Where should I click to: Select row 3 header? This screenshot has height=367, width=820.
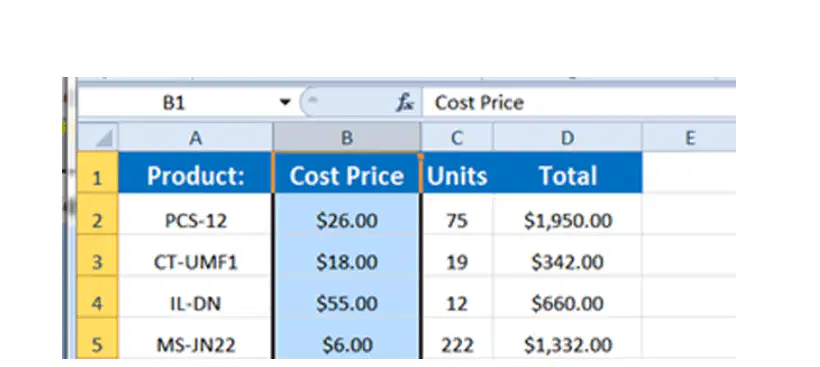coord(98,256)
